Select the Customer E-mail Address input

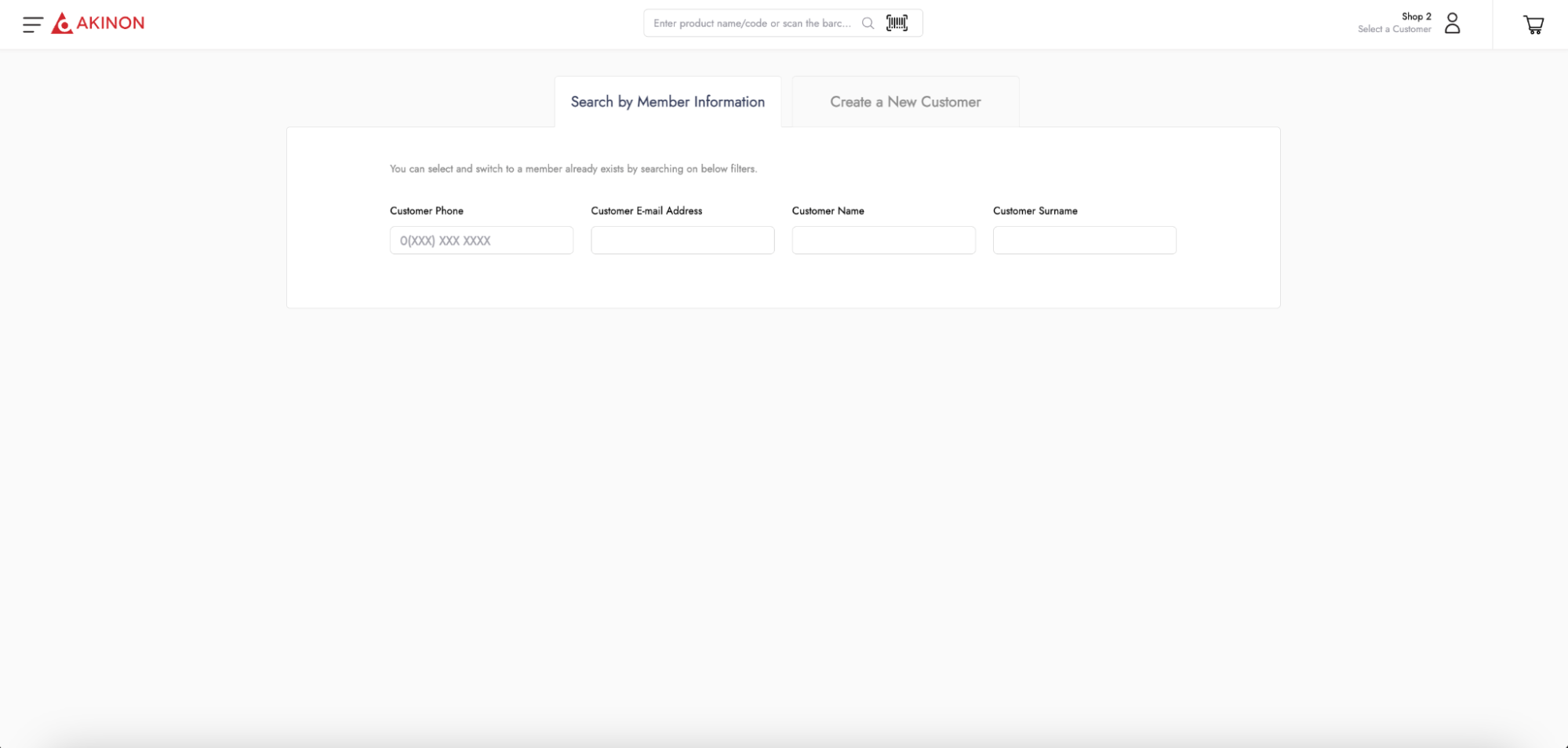[x=682, y=241]
